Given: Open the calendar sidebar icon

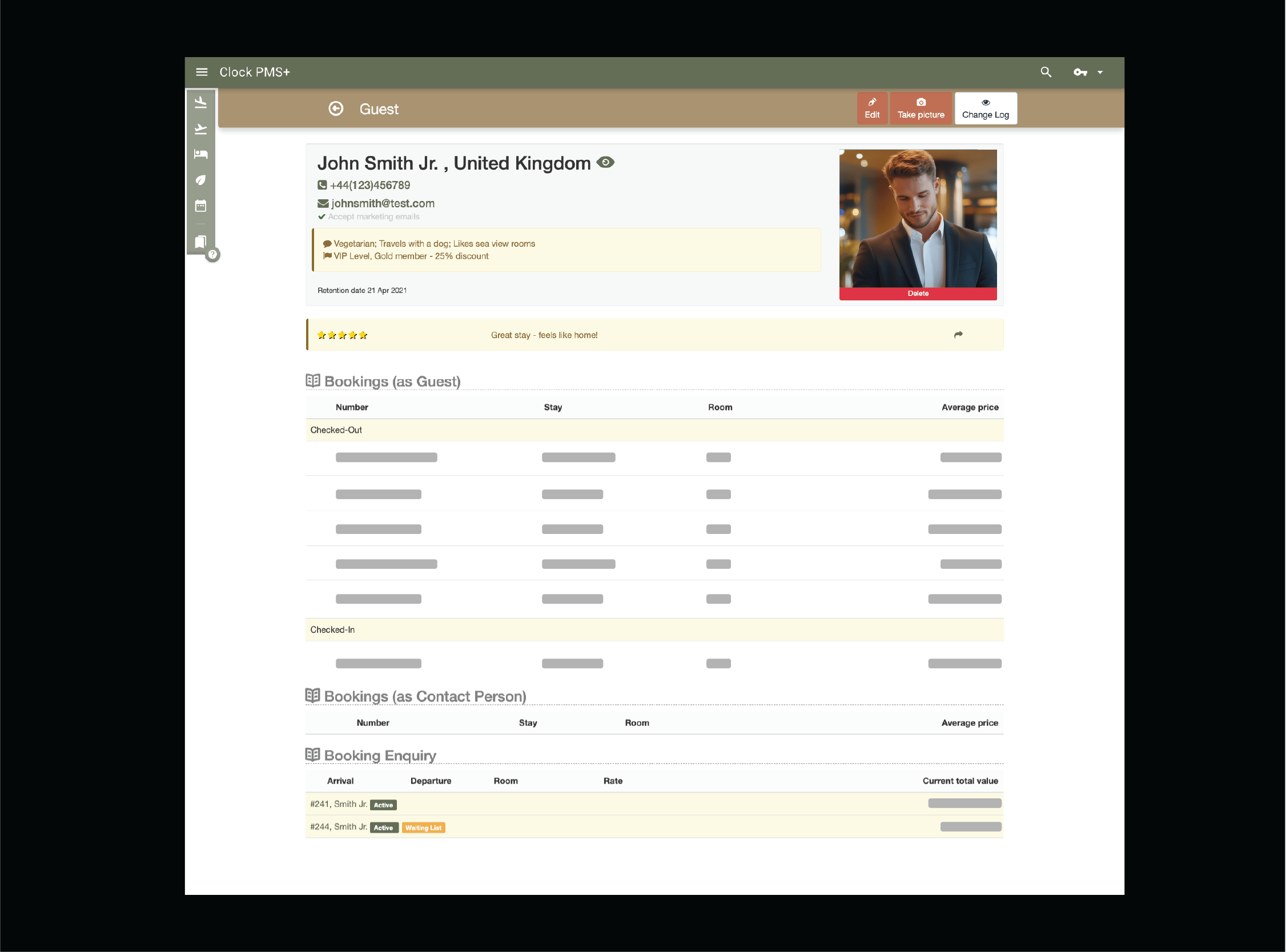Looking at the screenshot, I should tap(200, 206).
